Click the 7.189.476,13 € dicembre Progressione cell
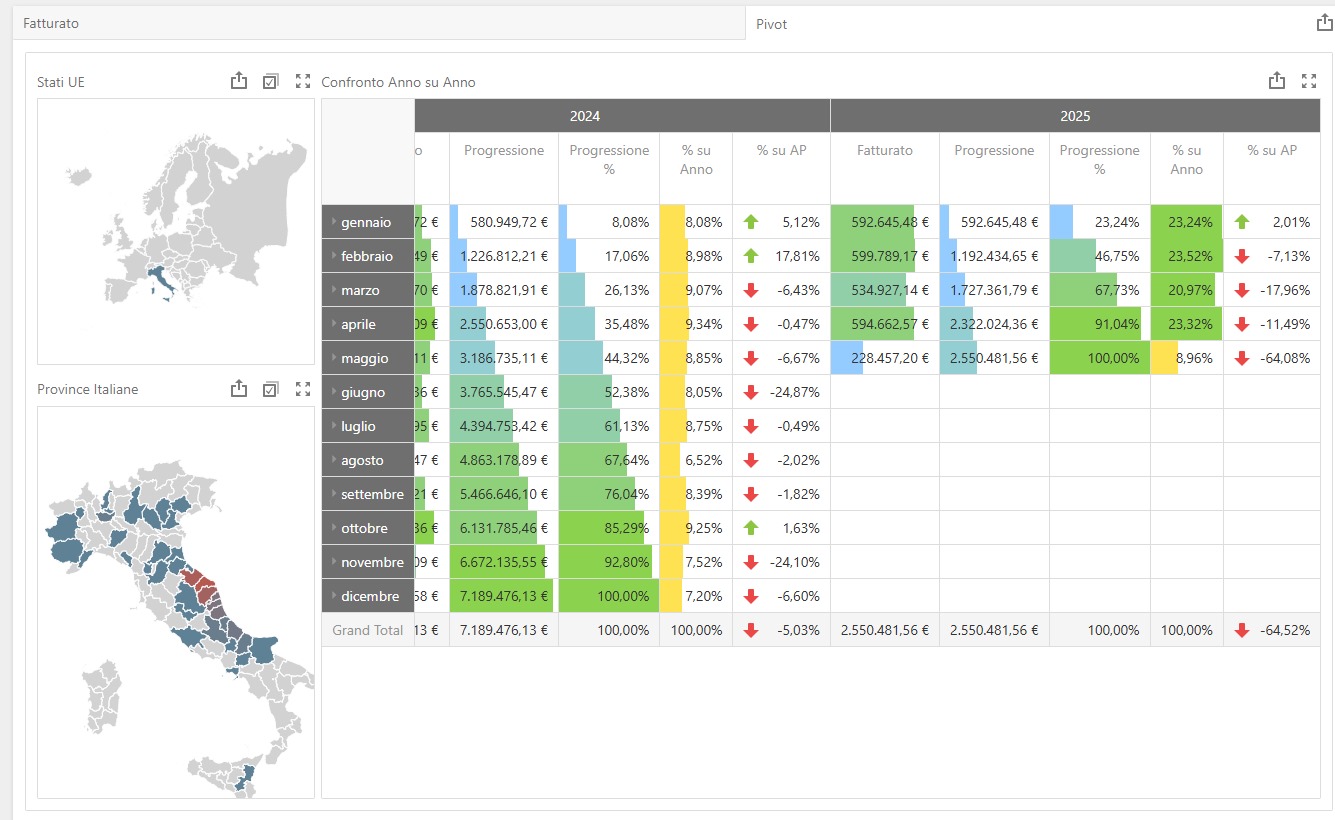 click(504, 596)
